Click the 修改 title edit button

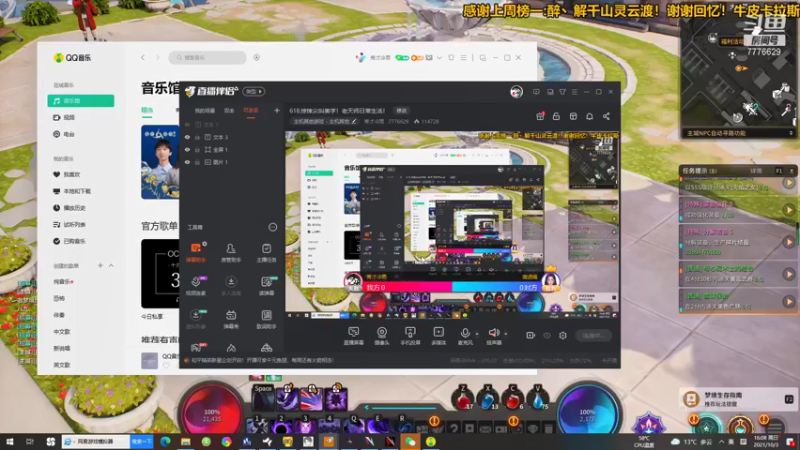click(x=402, y=110)
